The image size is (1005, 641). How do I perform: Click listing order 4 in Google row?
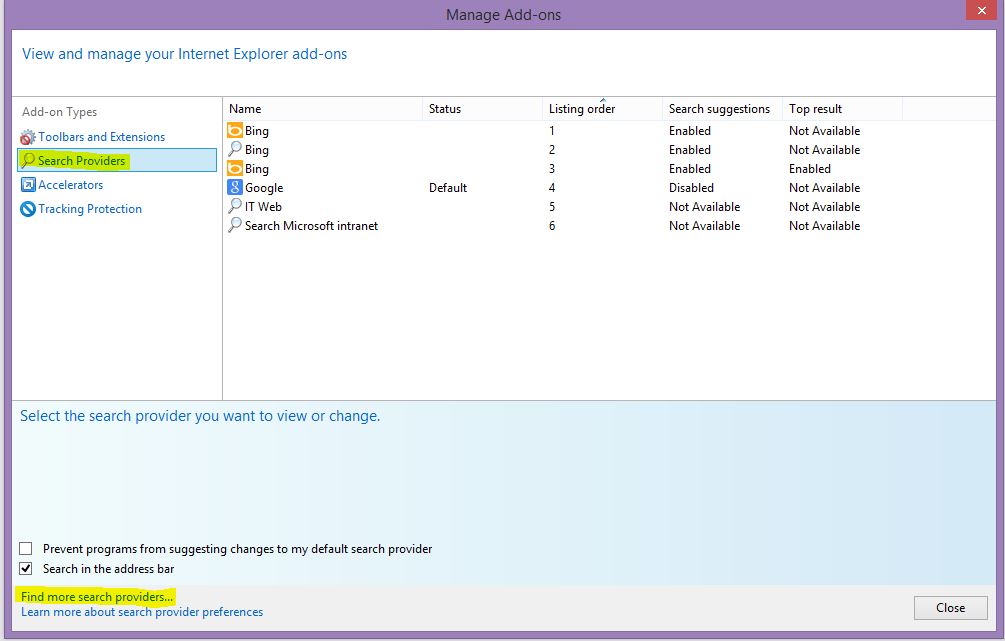coord(552,188)
